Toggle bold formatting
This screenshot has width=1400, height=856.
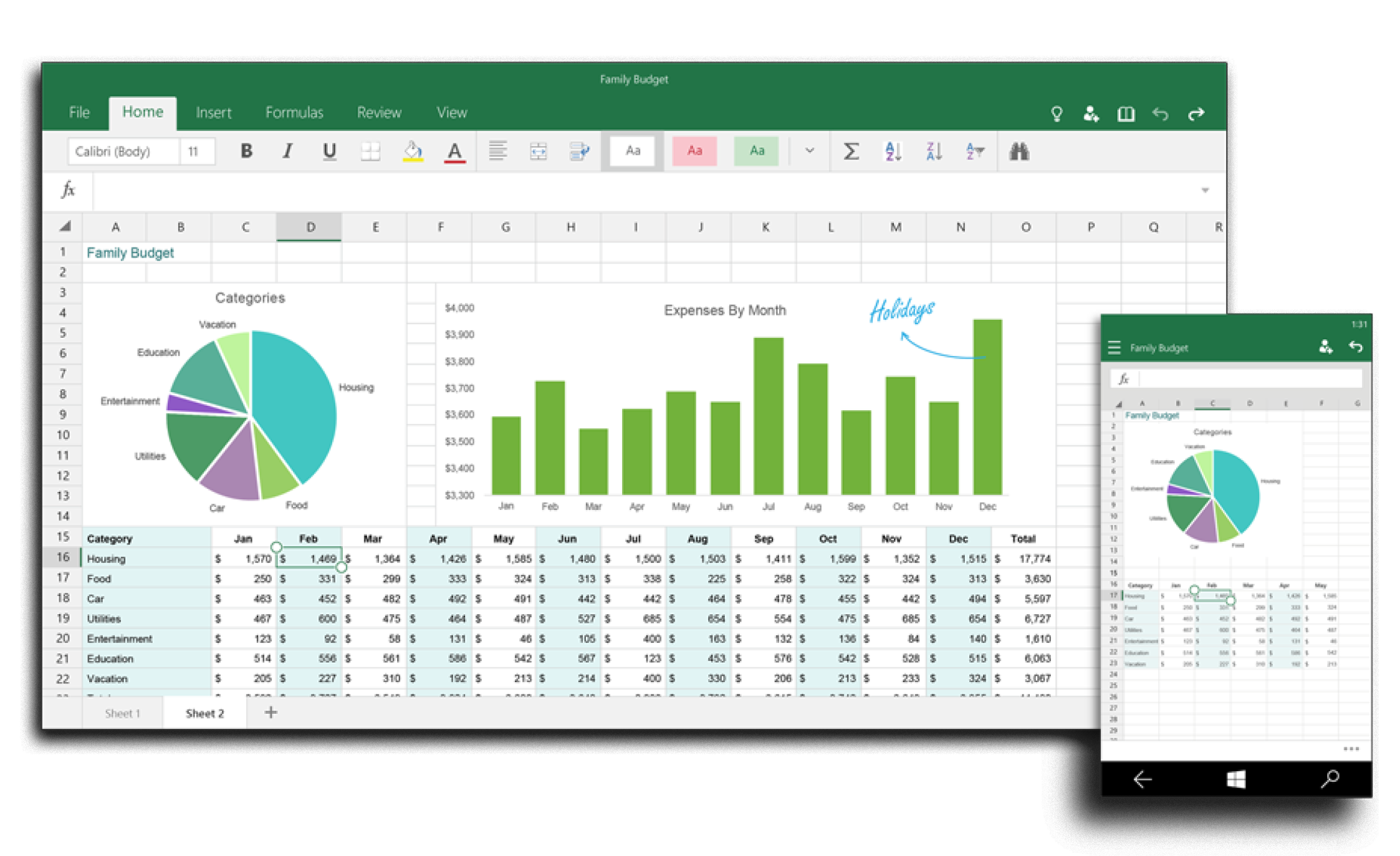247,151
